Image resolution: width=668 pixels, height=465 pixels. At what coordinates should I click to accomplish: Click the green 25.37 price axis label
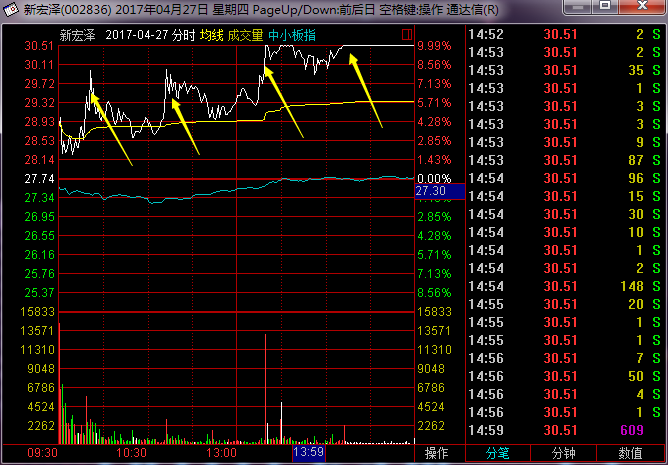pos(39,293)
